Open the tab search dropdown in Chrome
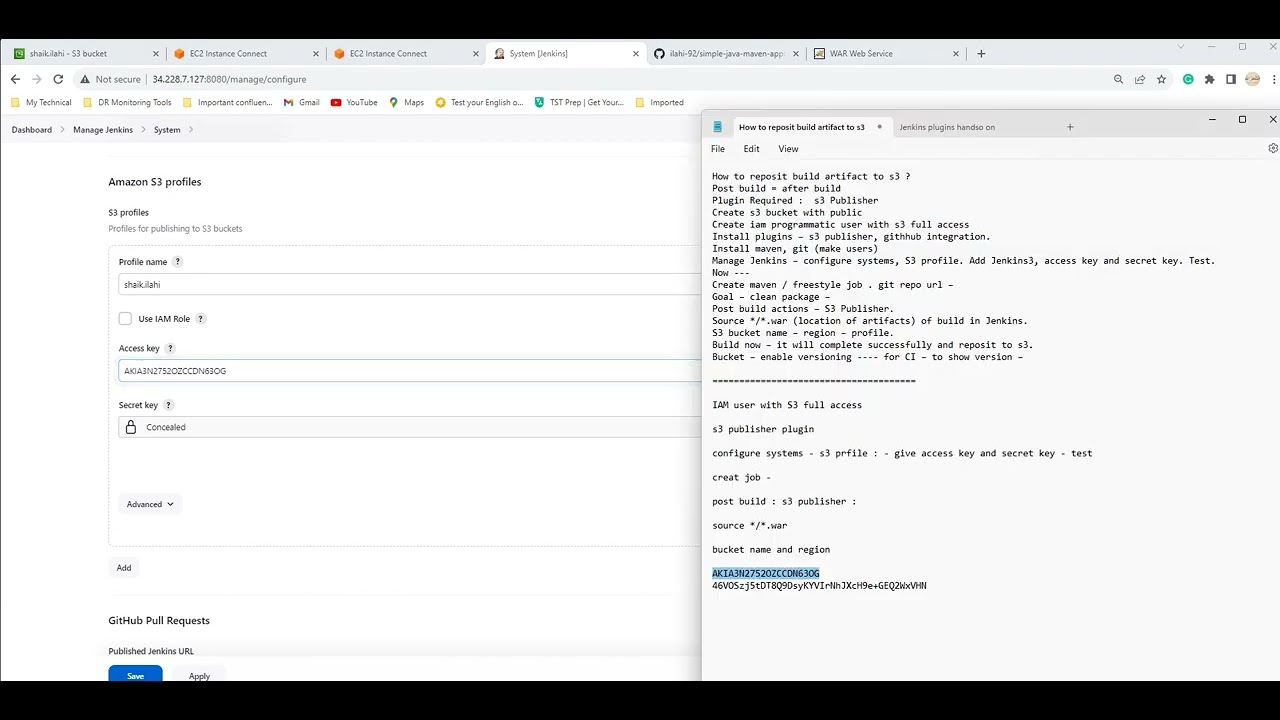The image size is (1280, 720). click(x=1181, y=47)
